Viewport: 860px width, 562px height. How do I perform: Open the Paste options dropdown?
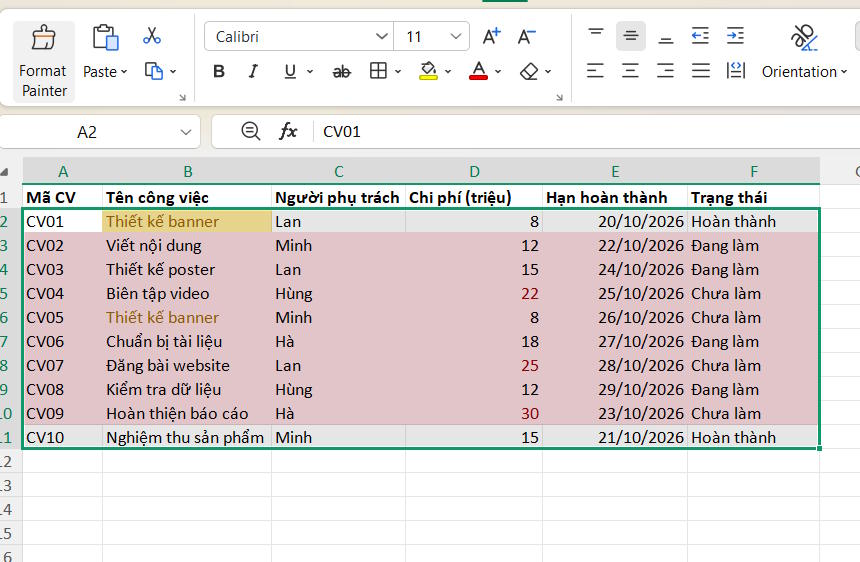(x=105, y=72)
